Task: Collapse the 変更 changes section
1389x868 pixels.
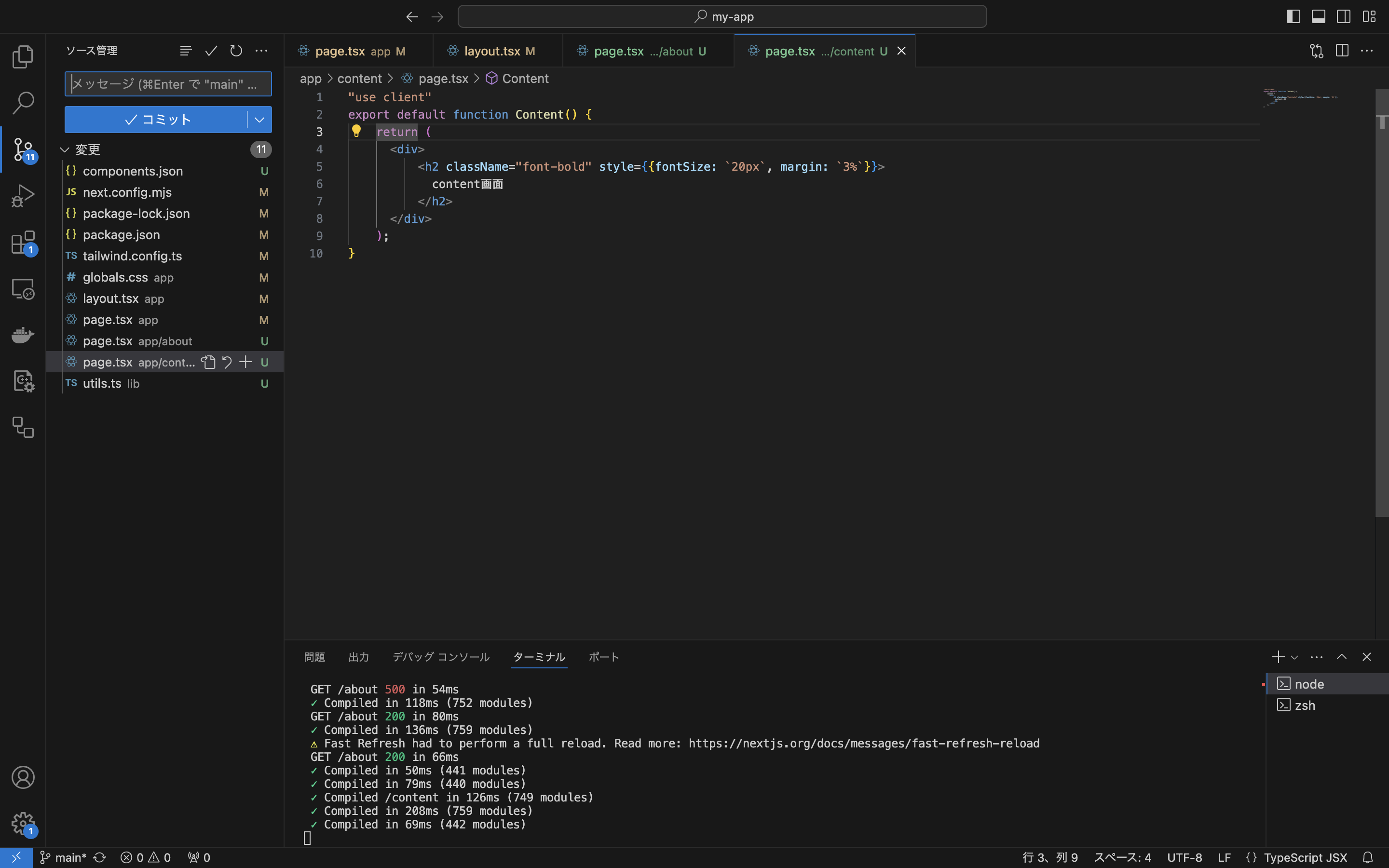Action: [x=65, y=150]
